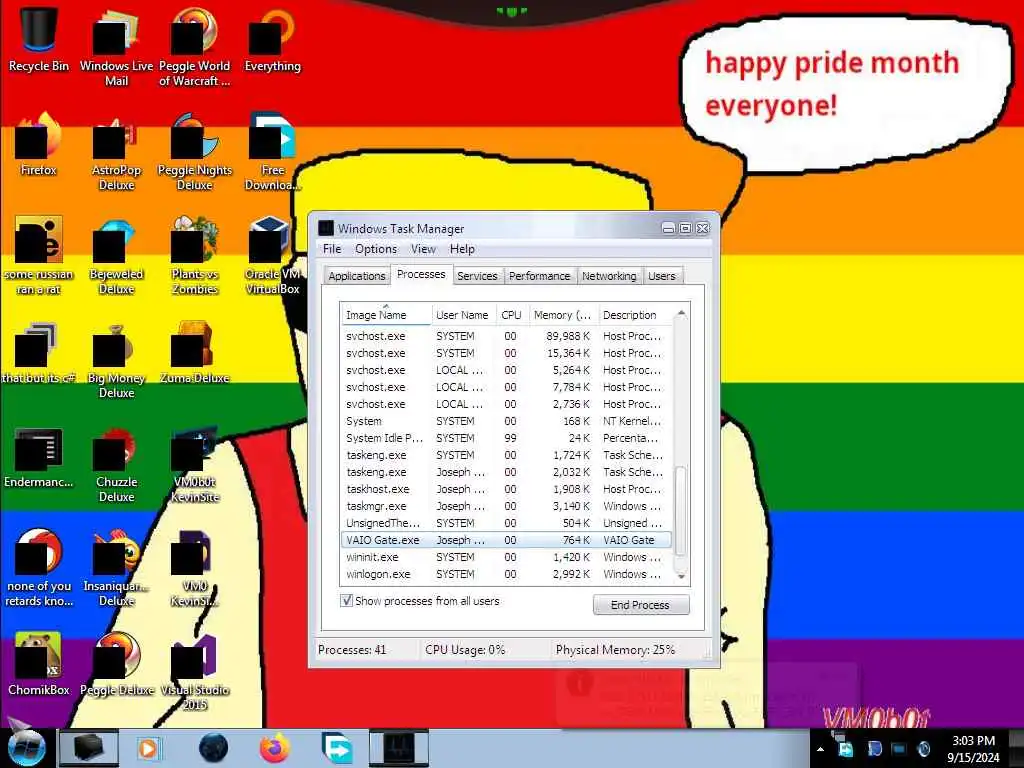Switch to the Users tab

click(x=662, y=276)
